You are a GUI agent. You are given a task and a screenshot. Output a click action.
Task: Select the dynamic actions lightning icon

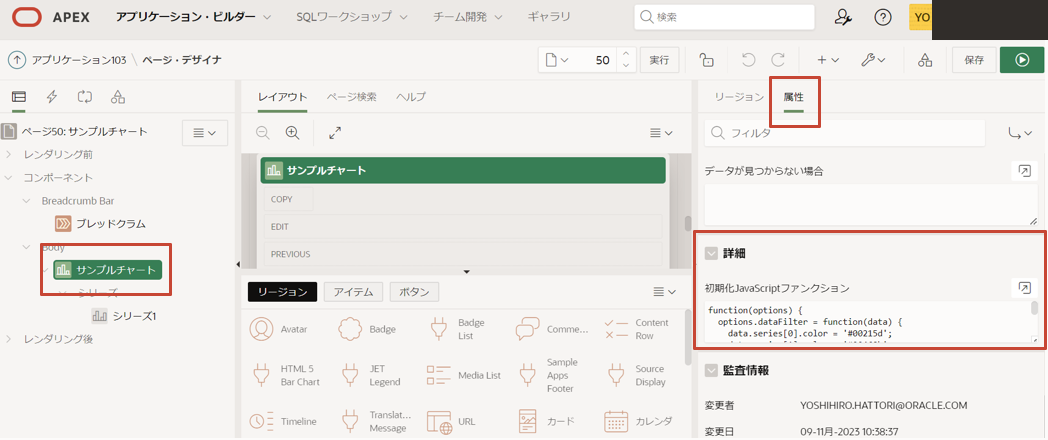coord(51,97)
